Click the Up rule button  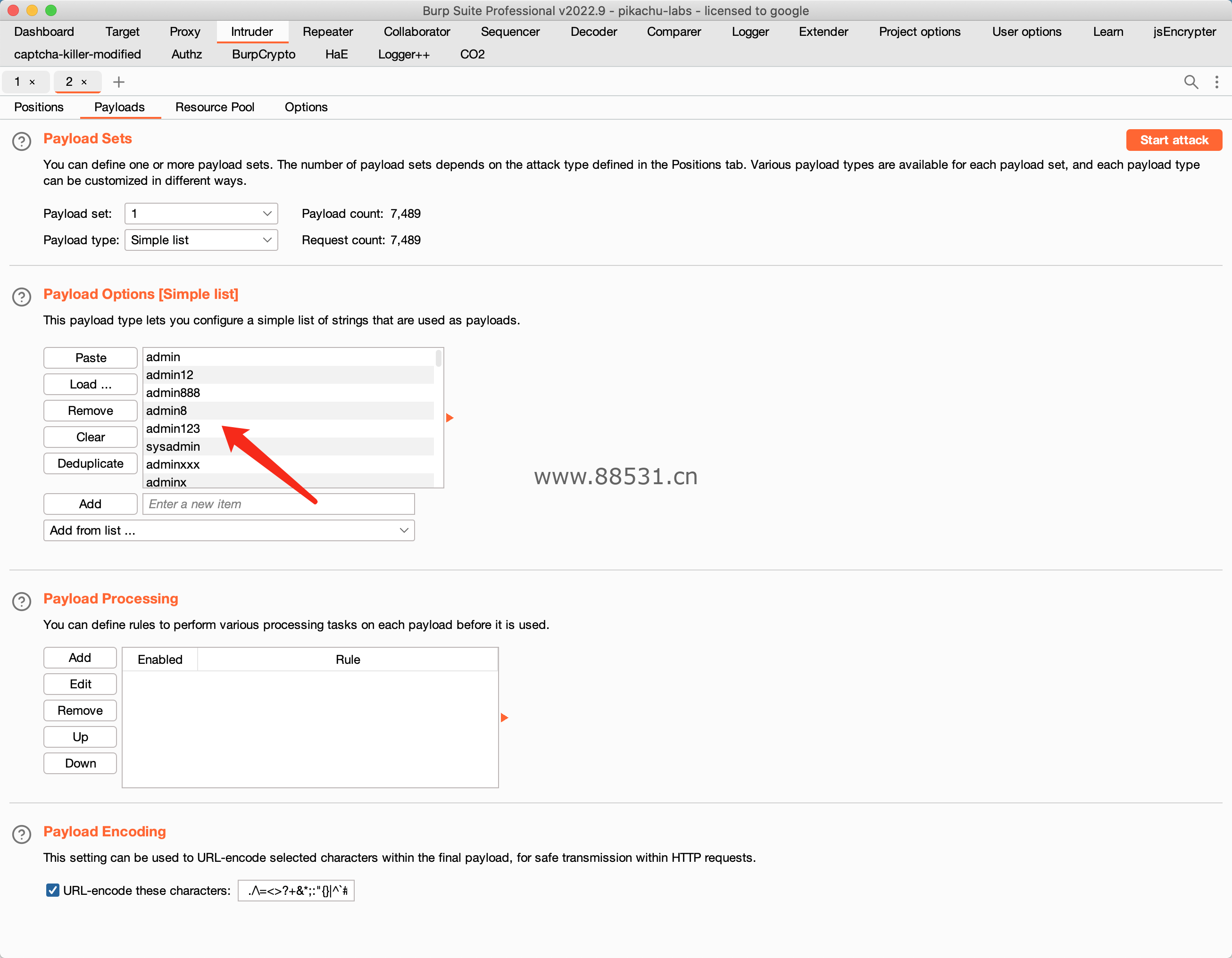(80, 737)
